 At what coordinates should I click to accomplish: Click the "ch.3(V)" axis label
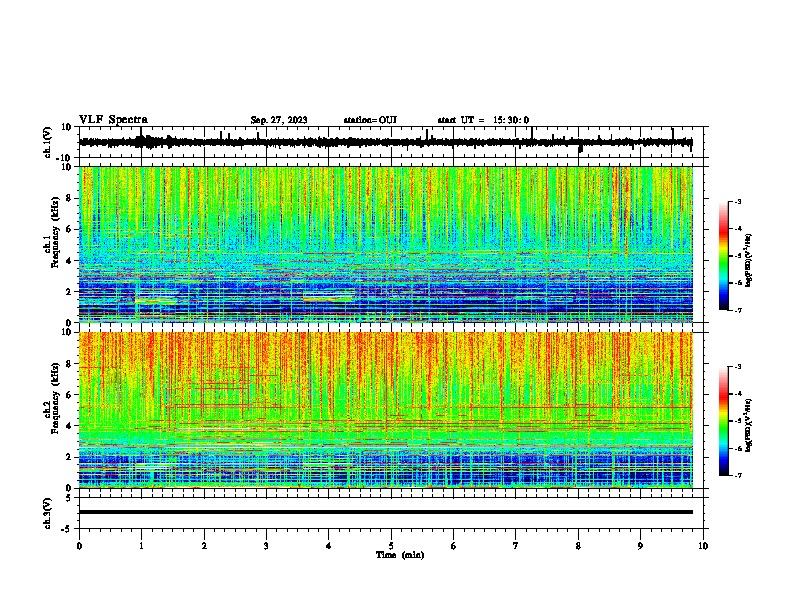[x=48, y=513]
